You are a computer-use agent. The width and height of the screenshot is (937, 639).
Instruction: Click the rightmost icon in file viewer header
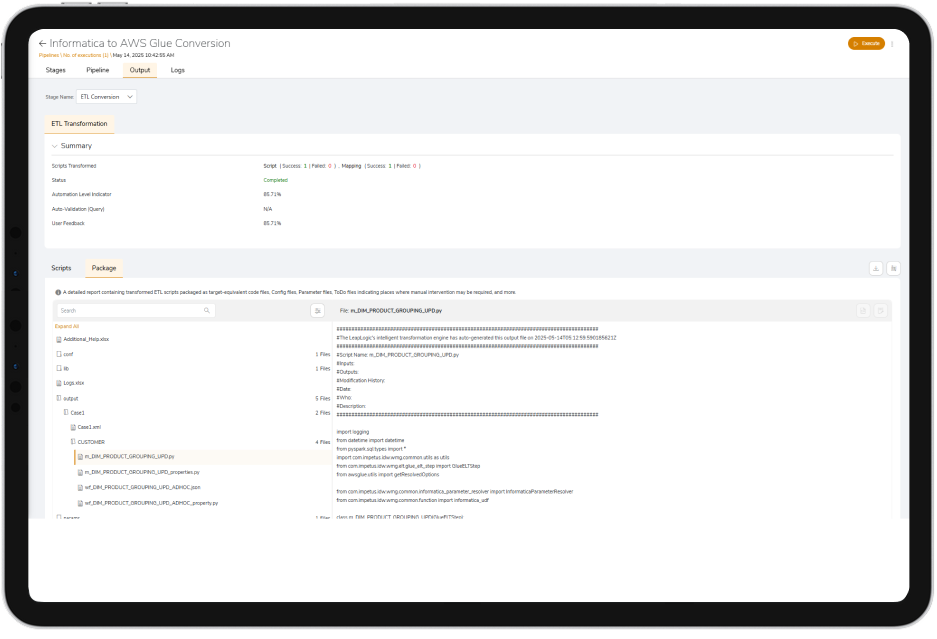pos(880,311)
